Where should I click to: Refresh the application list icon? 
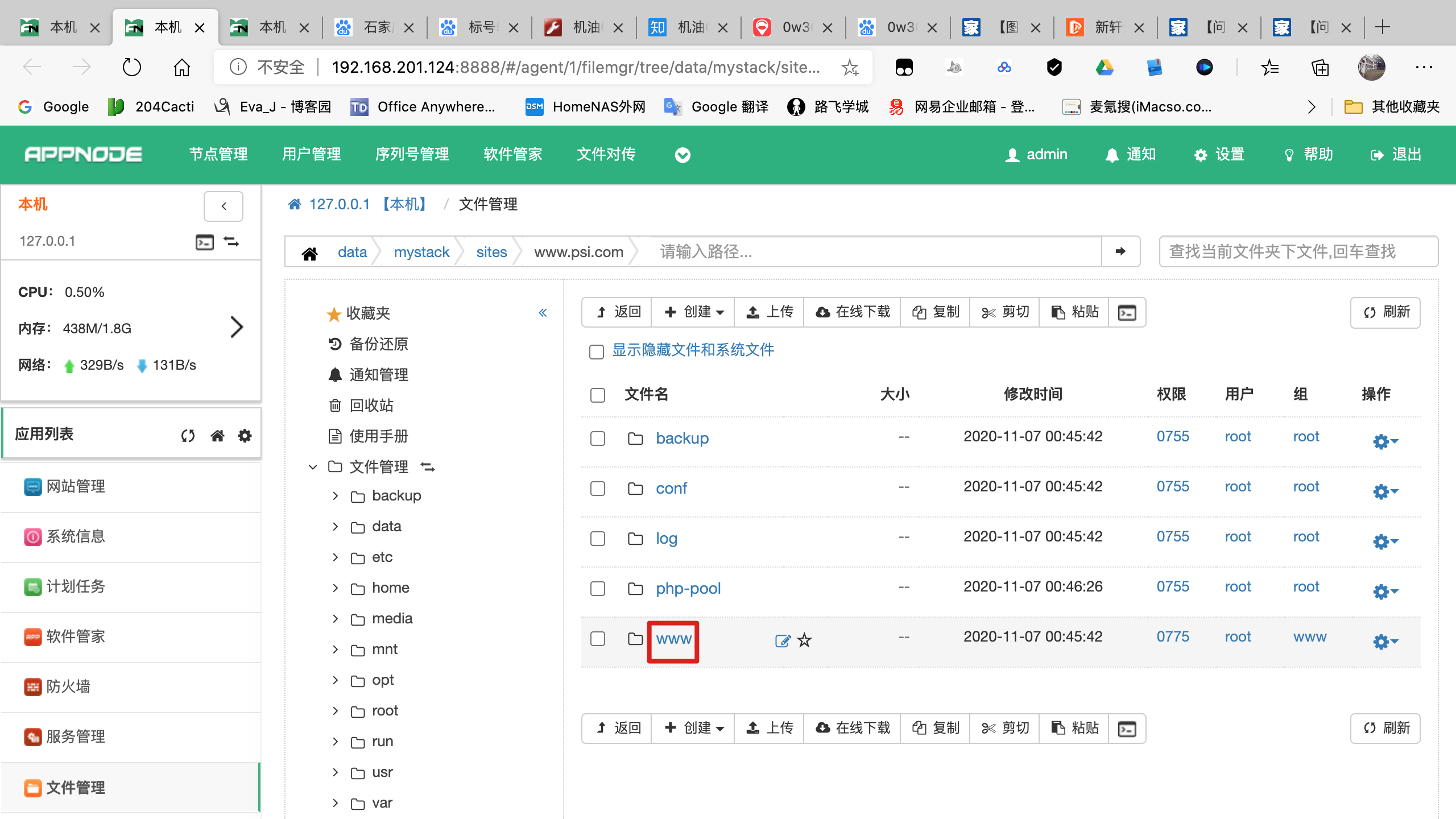[188, 435]
